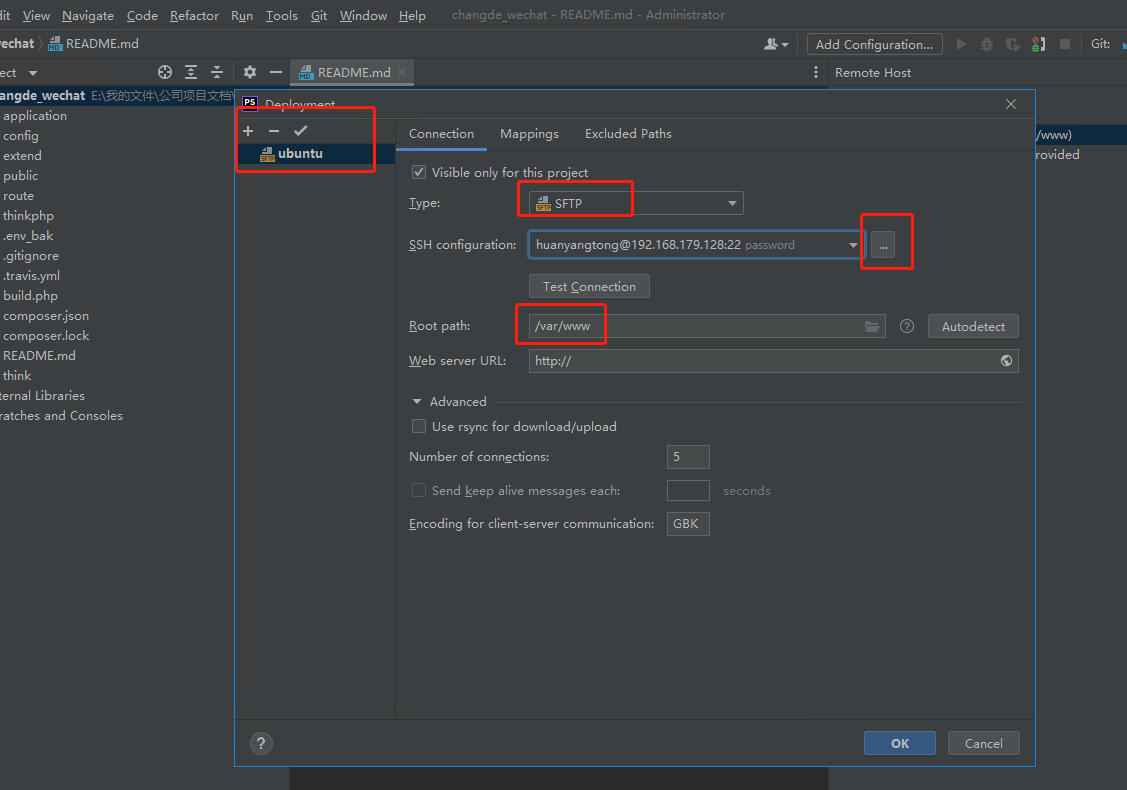1127x790 pixels.
Task: Switch to the Mappings tab
Action: click(529, 134)
